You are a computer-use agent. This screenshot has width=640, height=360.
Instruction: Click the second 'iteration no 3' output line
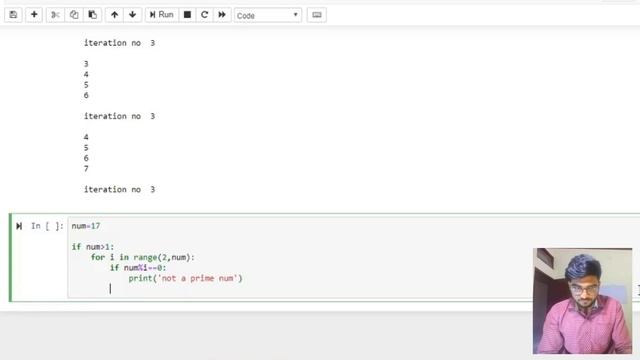point(119,116)
